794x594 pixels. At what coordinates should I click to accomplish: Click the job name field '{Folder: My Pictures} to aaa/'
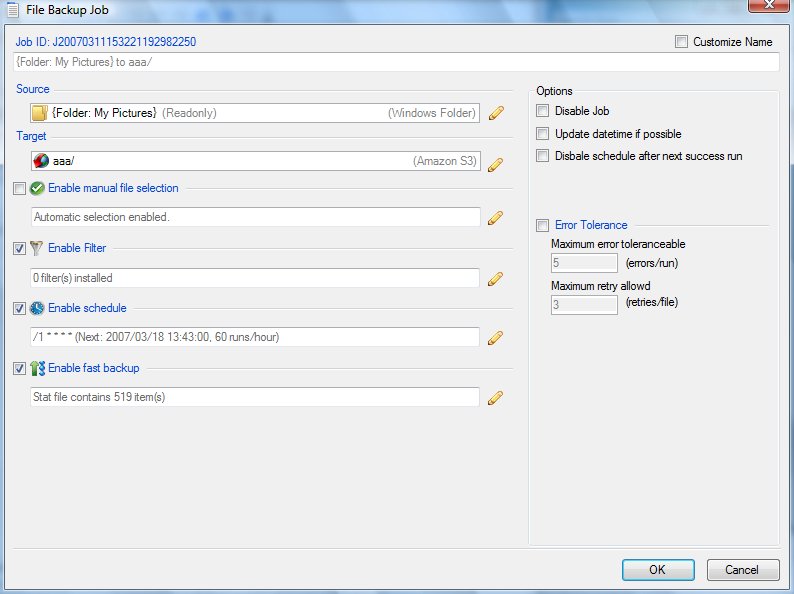(396, 62)
